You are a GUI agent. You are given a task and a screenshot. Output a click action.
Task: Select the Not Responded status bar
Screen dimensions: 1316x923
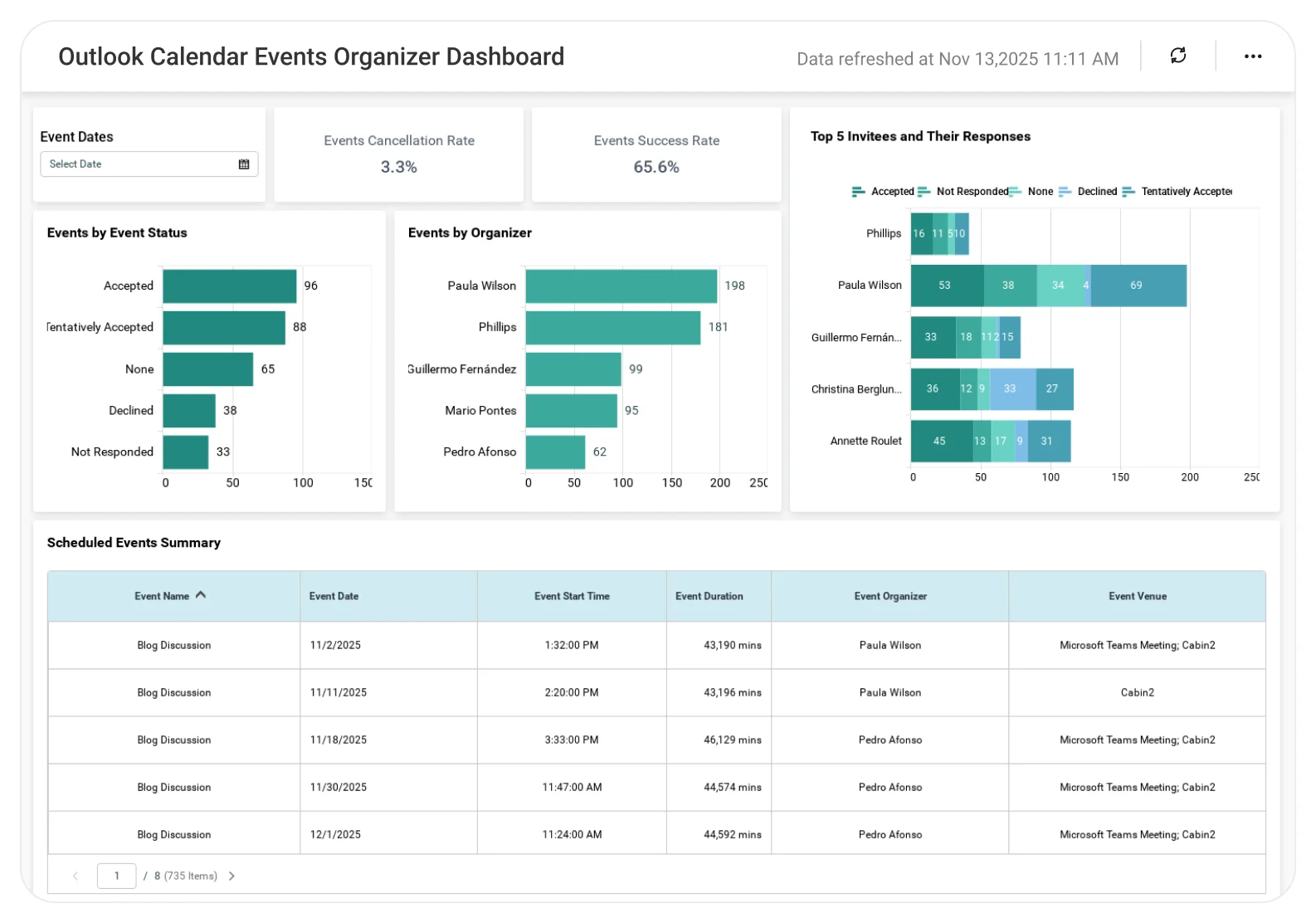point(186,452)
